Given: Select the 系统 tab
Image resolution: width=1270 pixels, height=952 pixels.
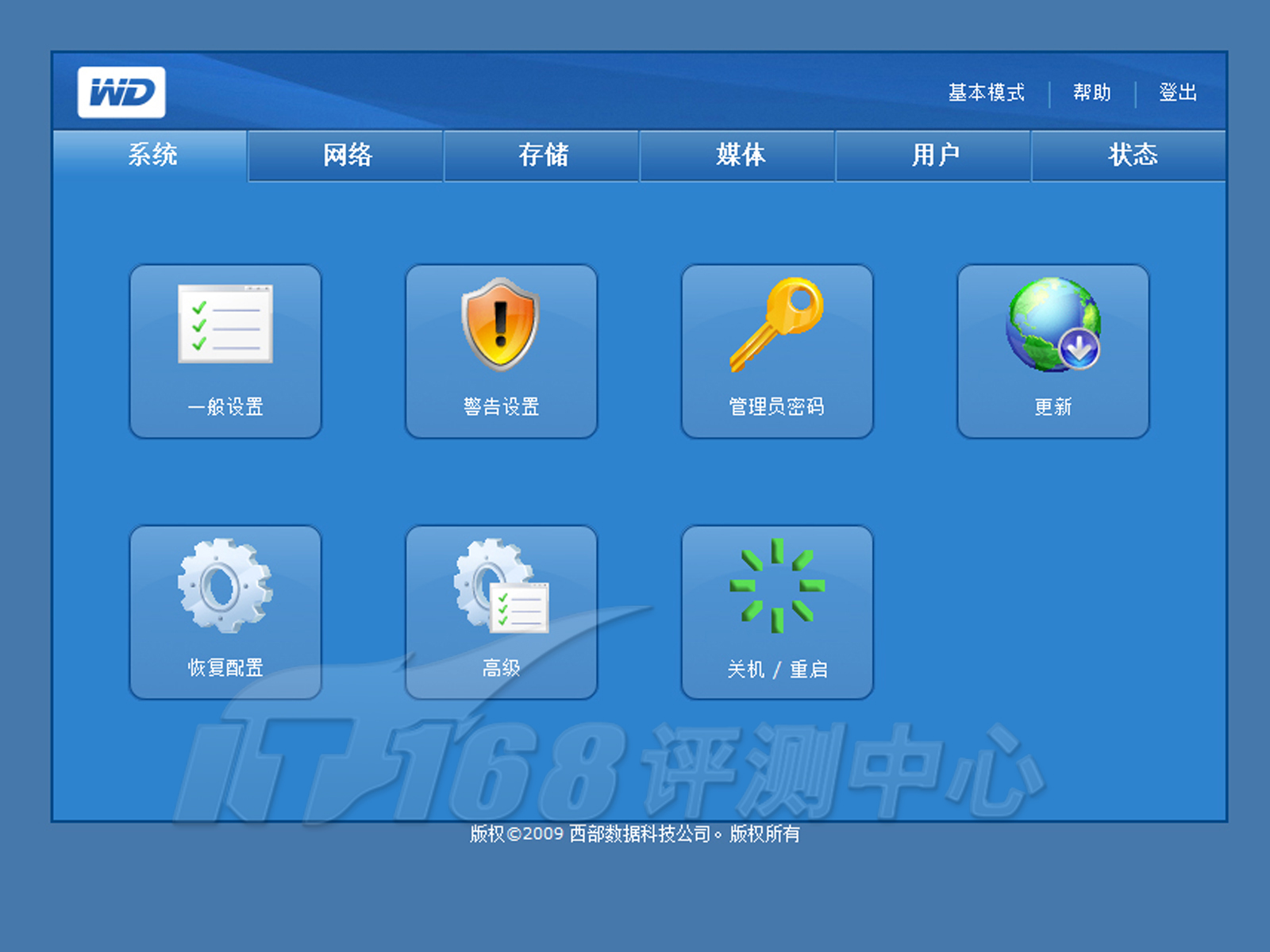Looking at the screenshot, I should point(152,155).
